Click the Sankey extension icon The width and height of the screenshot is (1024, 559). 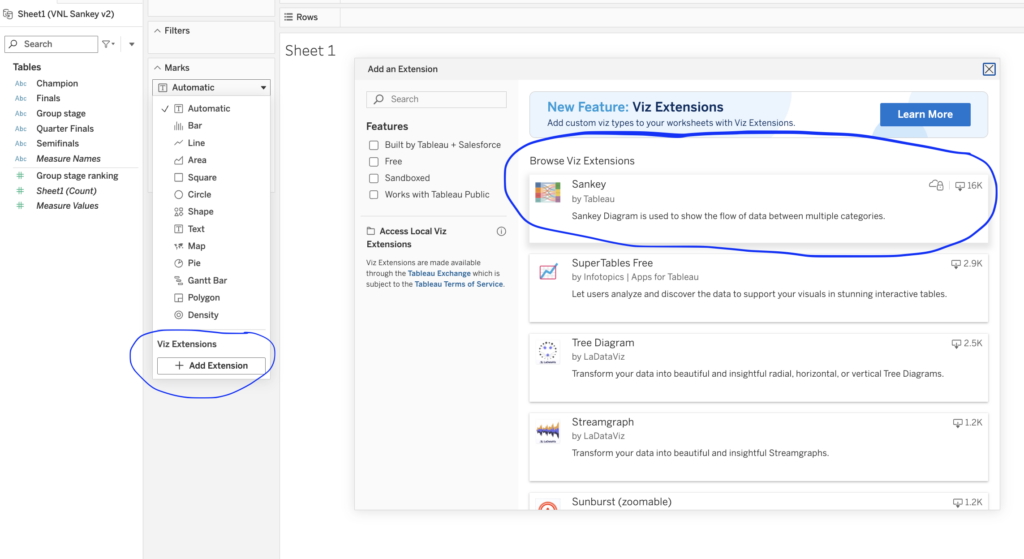[x=547, y=193]
